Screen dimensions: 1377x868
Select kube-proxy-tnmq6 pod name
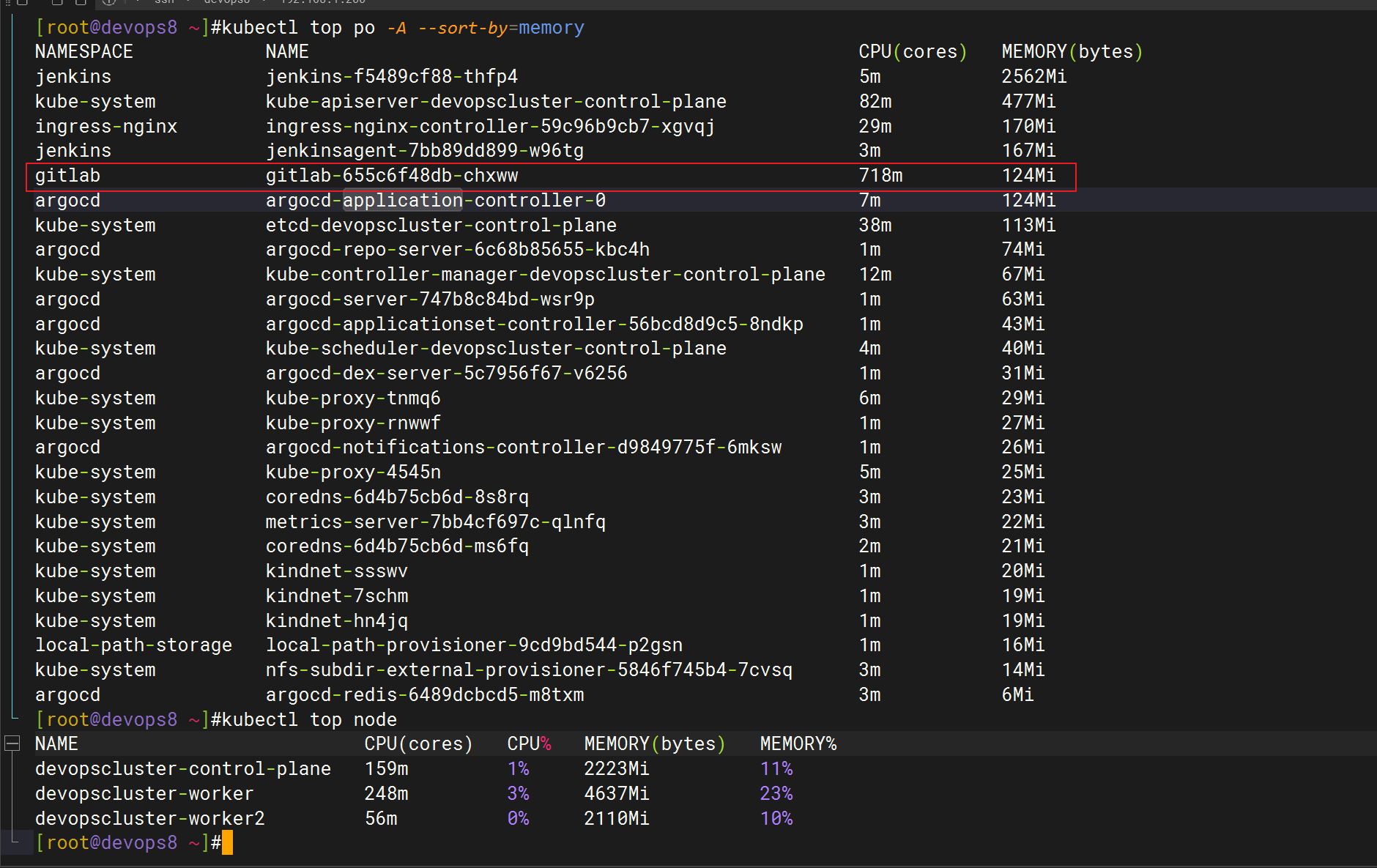pyautogui.click(x=353, y=398)
